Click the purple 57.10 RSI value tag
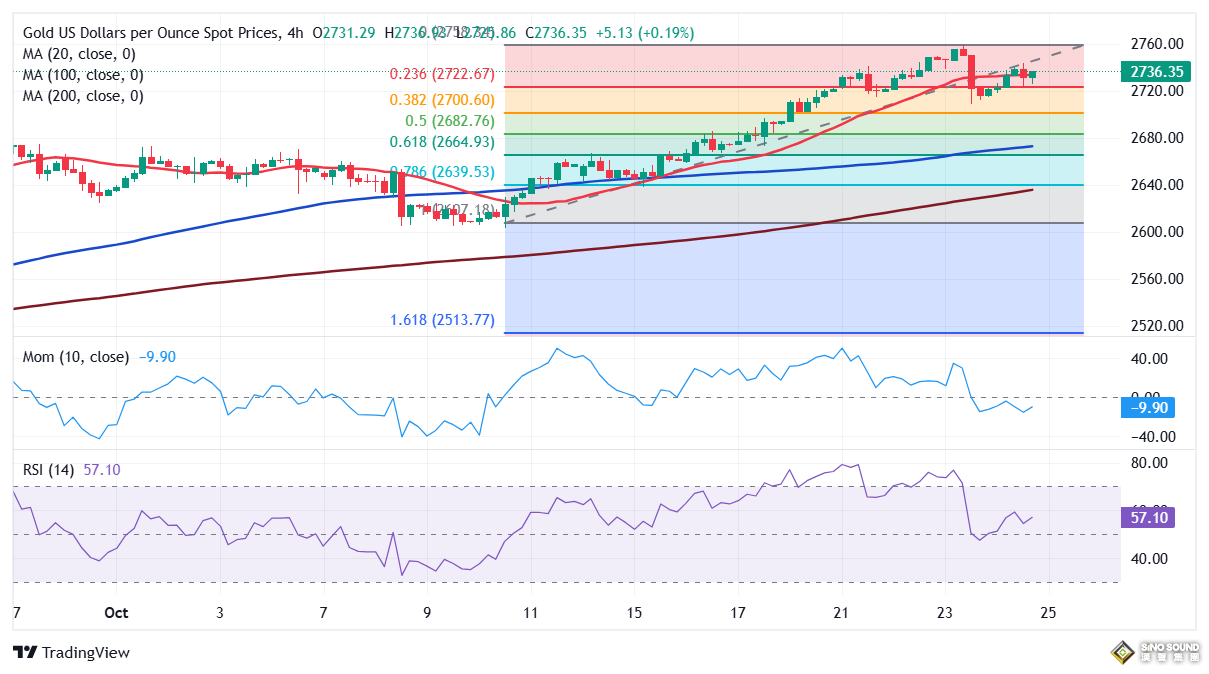 1148,517
